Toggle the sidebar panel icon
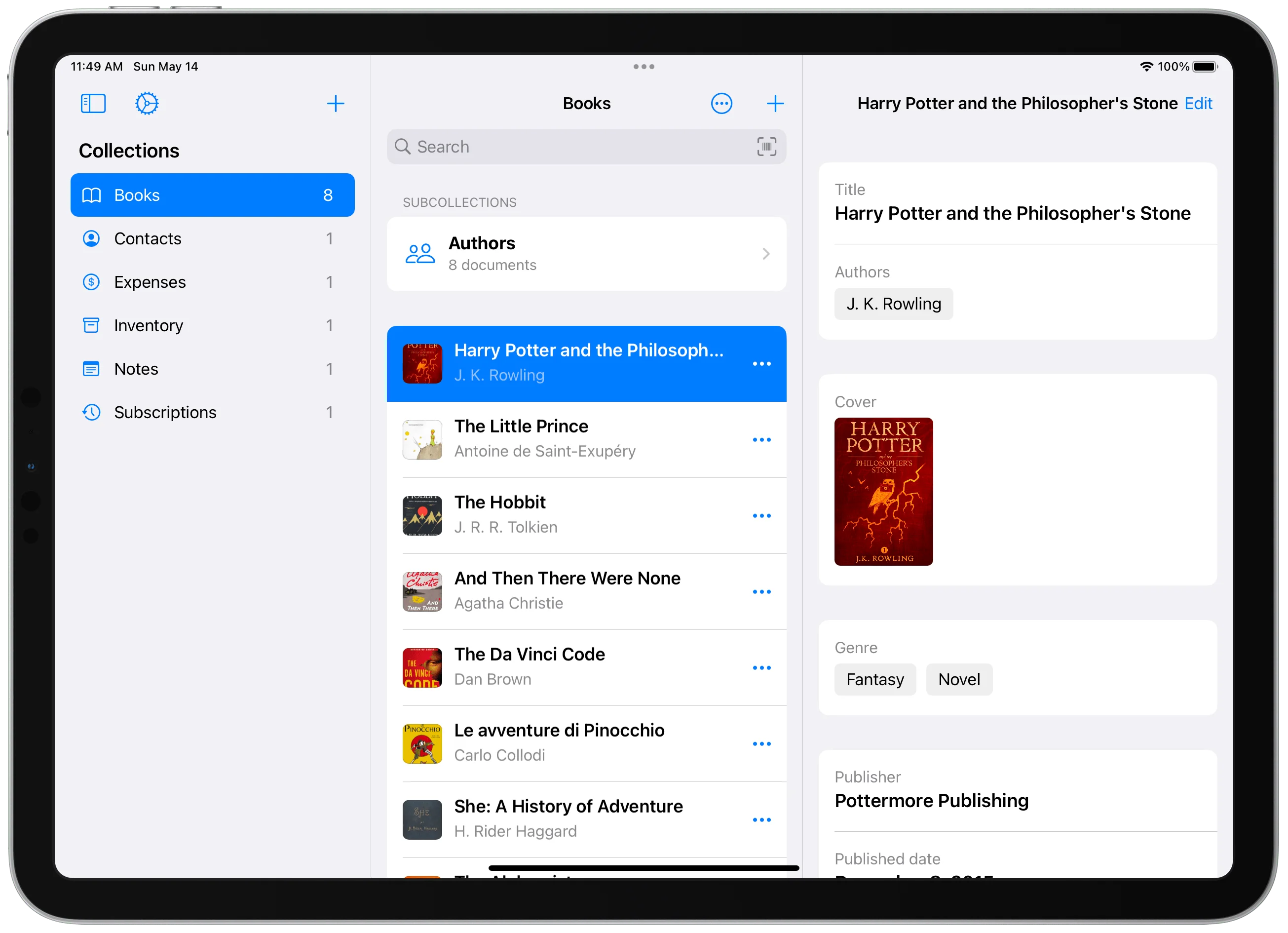Screen dimensions: 1288x933 93,103
